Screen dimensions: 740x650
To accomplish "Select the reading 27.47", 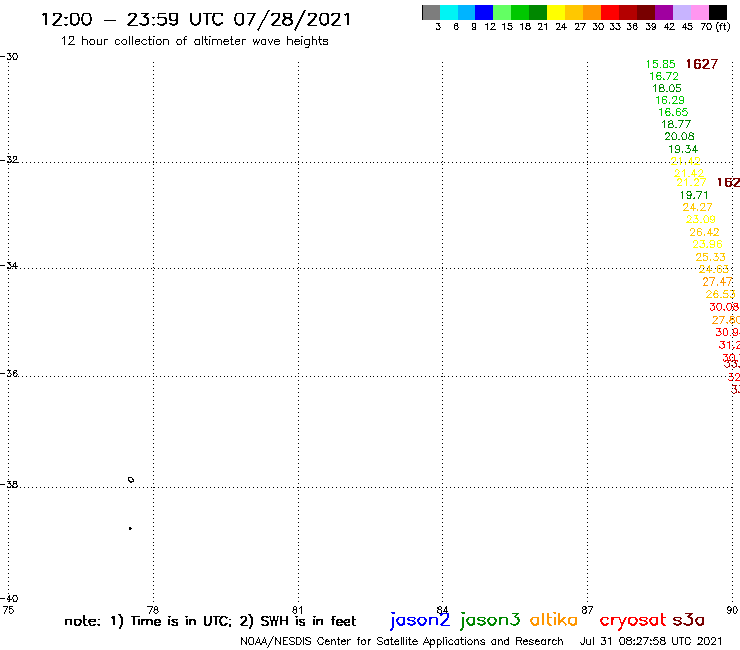I will 717,282.
